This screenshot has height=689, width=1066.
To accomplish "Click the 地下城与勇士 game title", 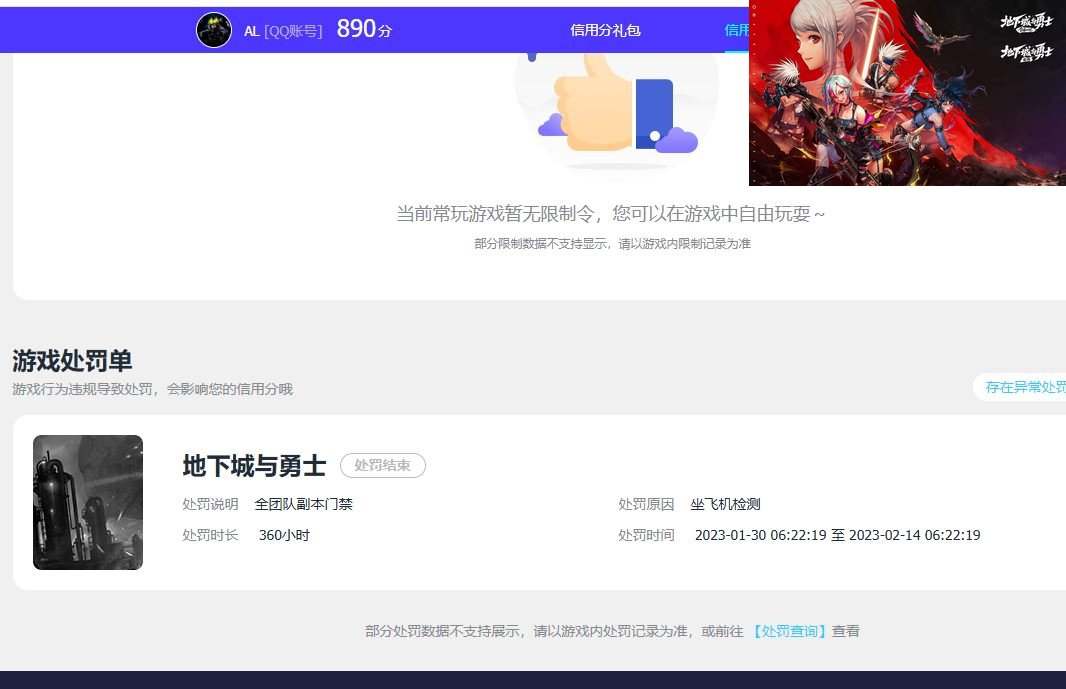I will 254,466.
